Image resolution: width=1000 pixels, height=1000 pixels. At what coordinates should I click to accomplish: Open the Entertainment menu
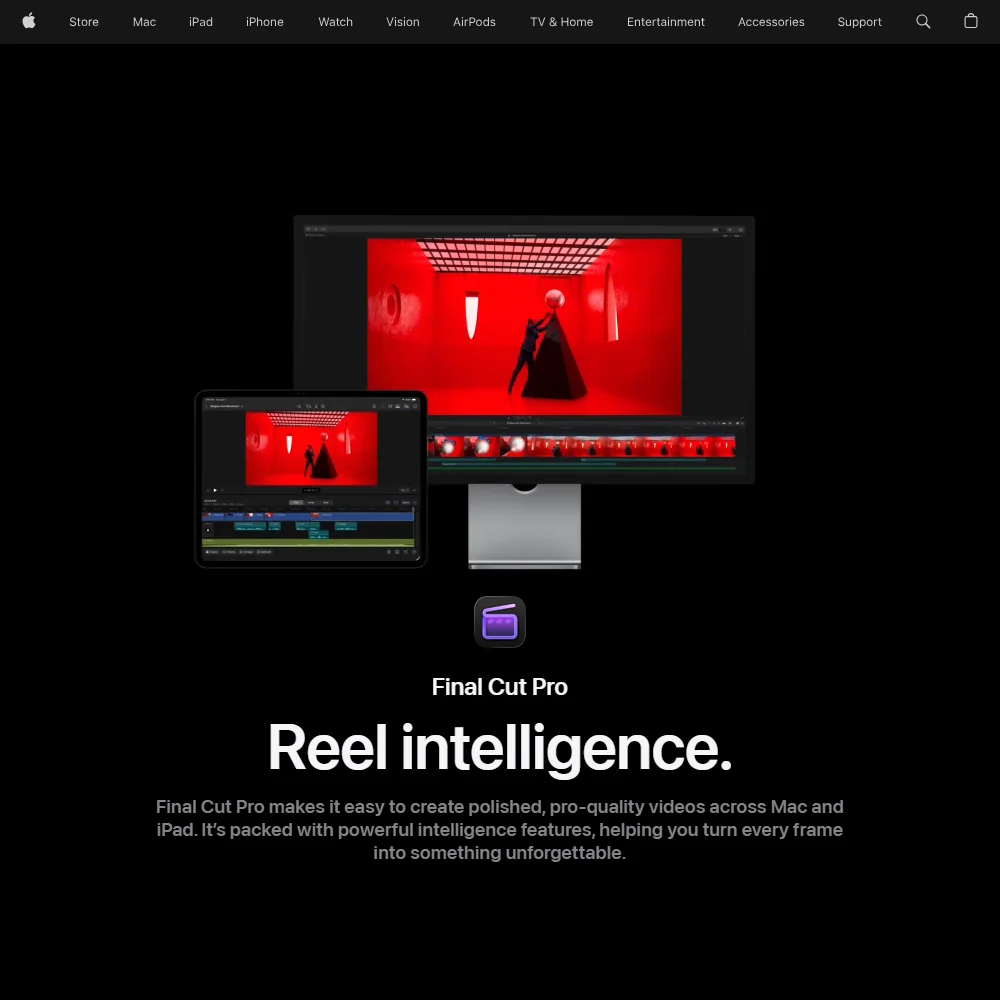tap(665, 22)
